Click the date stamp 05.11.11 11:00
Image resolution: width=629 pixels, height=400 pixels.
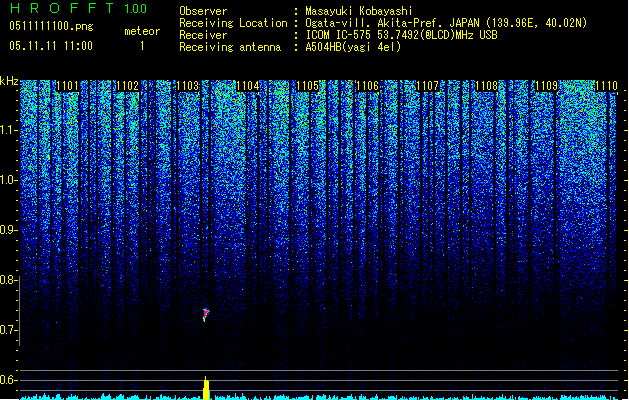click(51, 46)
